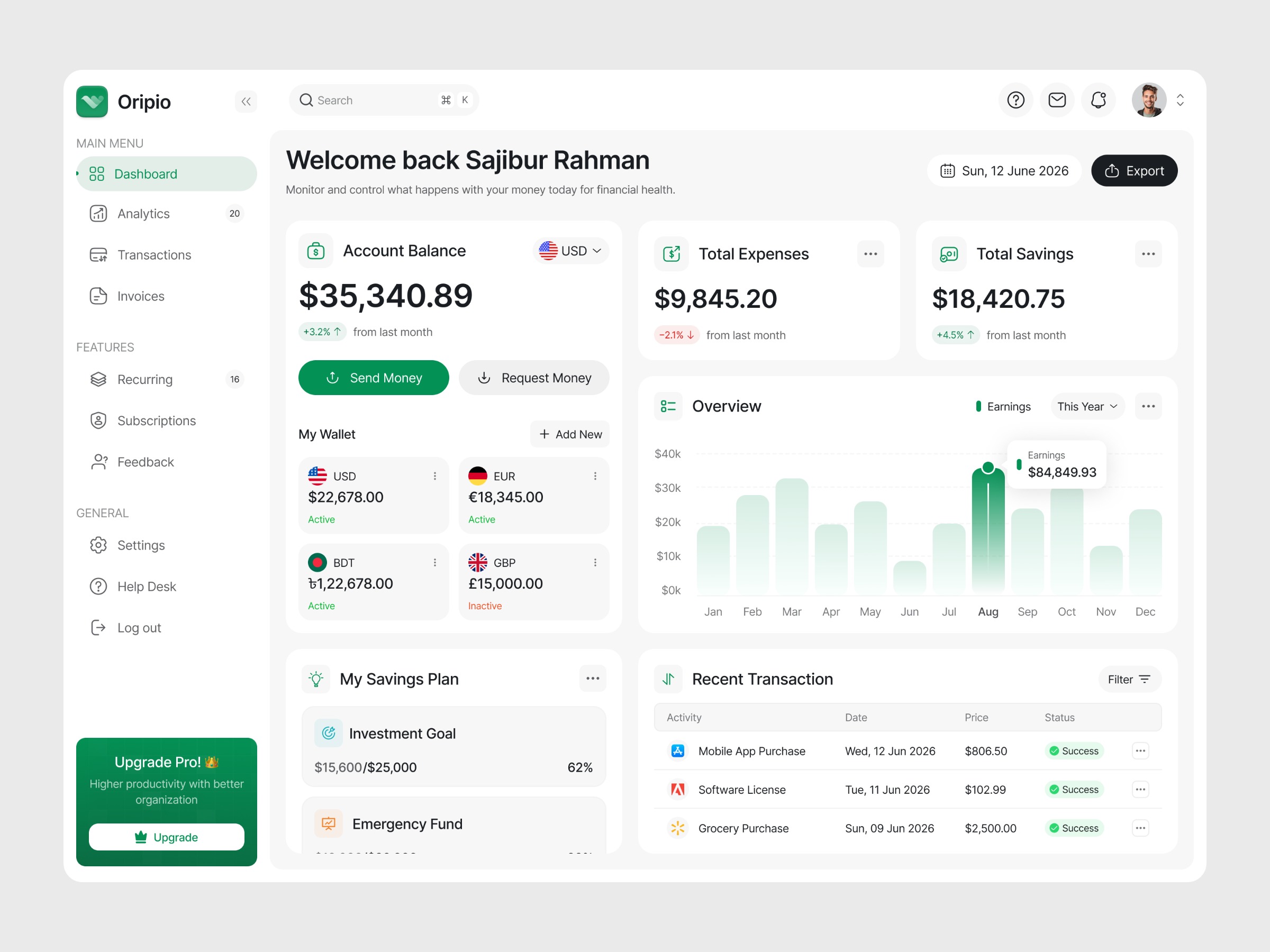Screen dimensions: 1270x952
Task: Click the Recurring icon in the sidebar
Action: pyautogui.click(x=98, y=379)
